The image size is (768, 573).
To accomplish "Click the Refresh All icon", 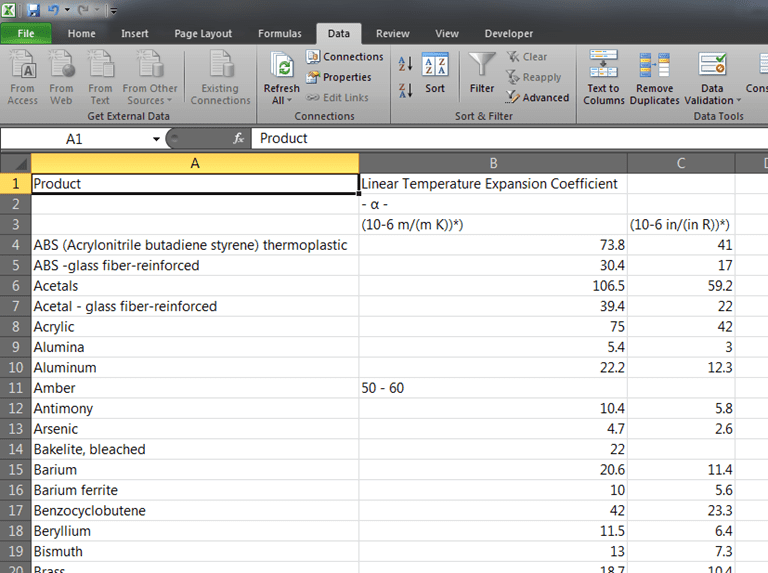I will 282,66.
